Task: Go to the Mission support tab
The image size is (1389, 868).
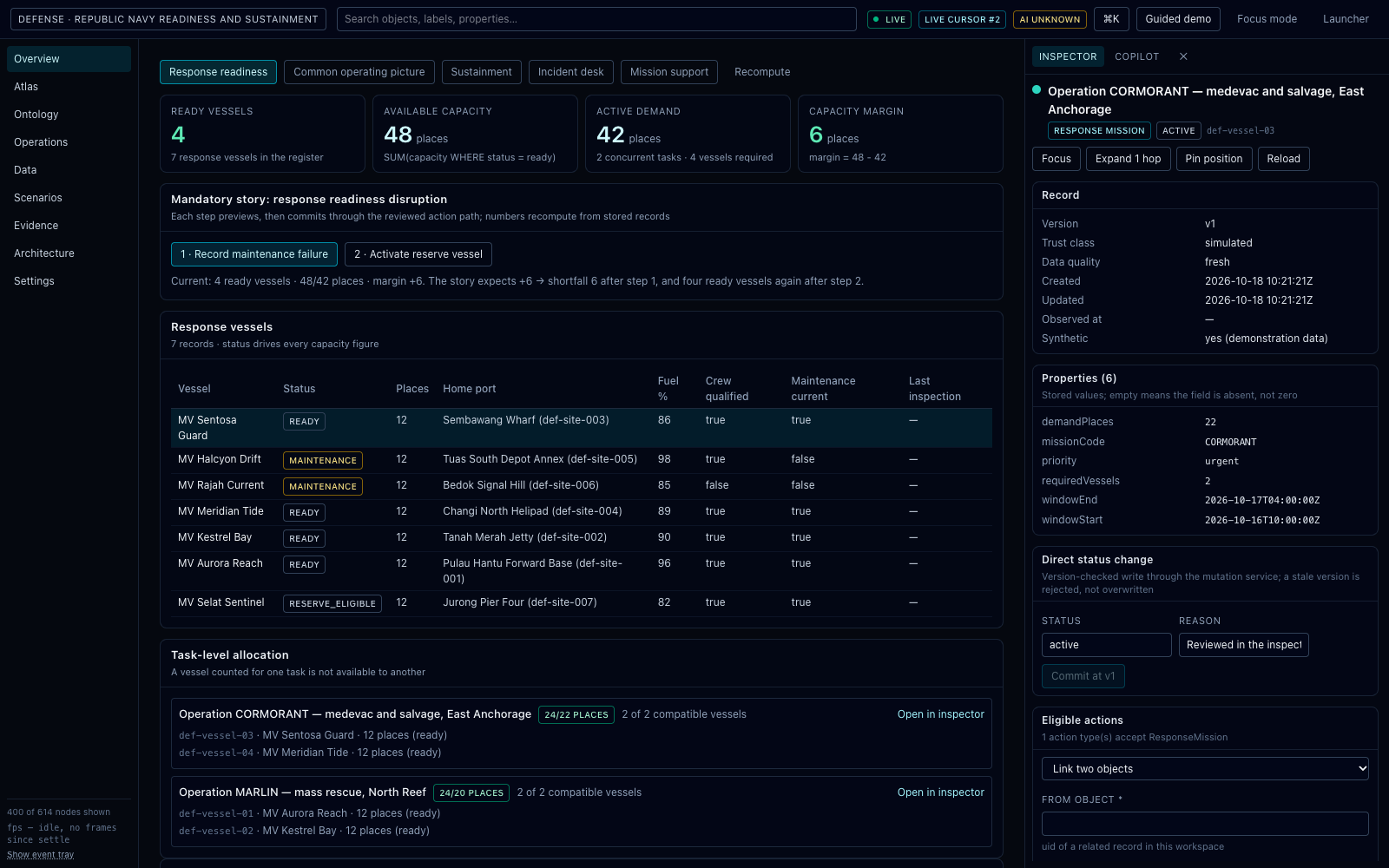Action: click(x=669, y=72)
